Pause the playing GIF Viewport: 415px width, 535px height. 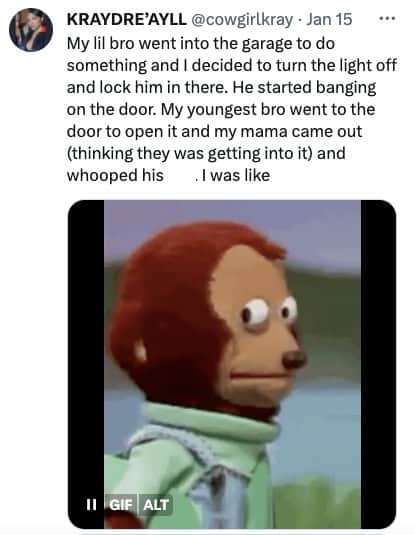(x=91, y=504)
